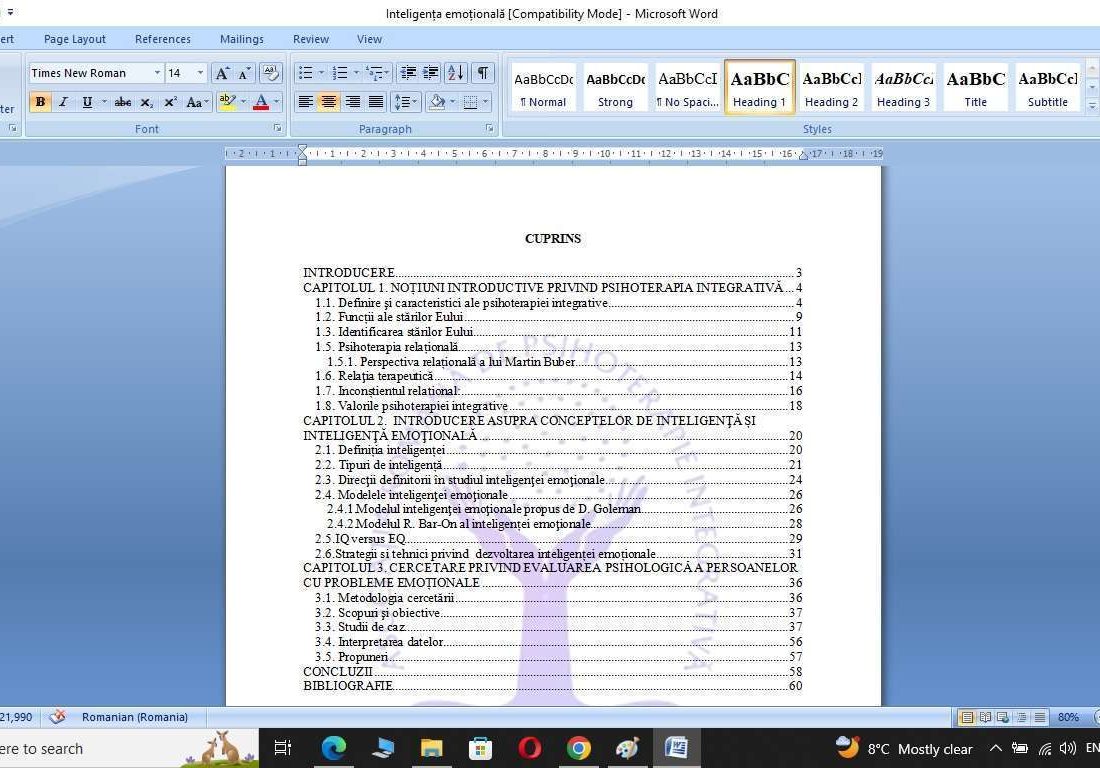Enable justified text alignment
The height and width of the screenshot is (768, 1100).
coord(376,101)
